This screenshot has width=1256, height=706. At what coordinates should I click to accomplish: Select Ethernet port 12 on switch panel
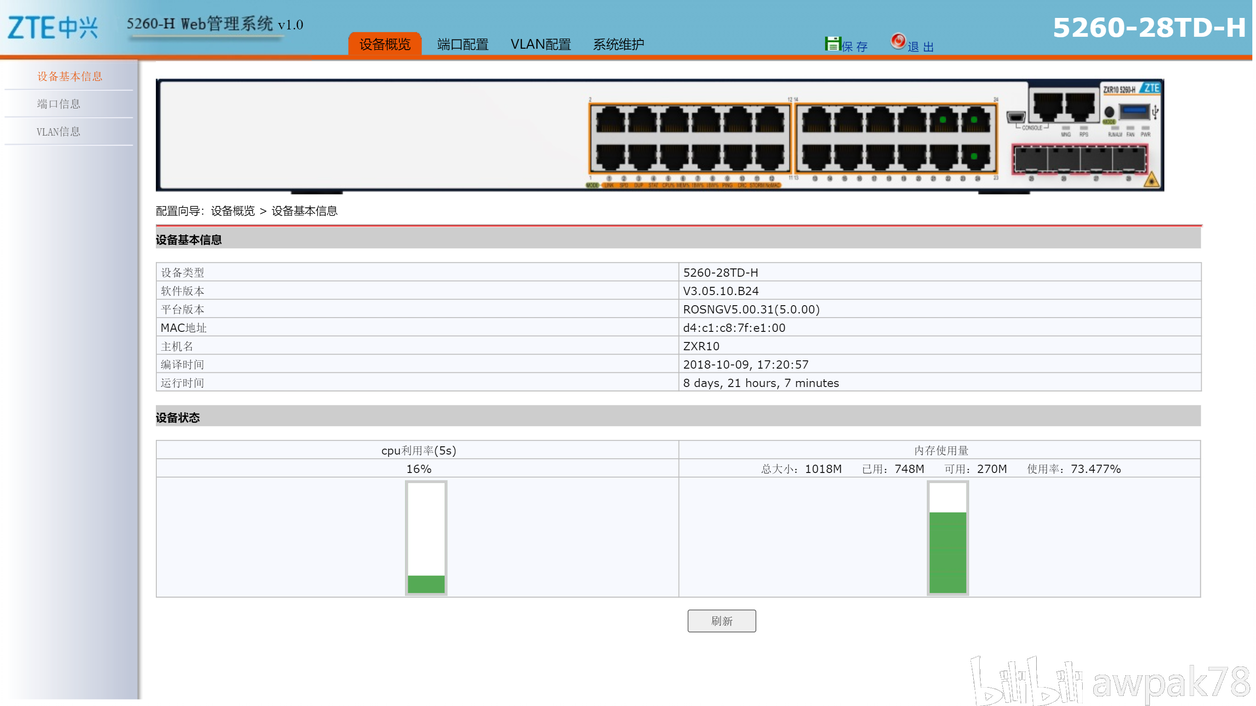coord(770,120)
